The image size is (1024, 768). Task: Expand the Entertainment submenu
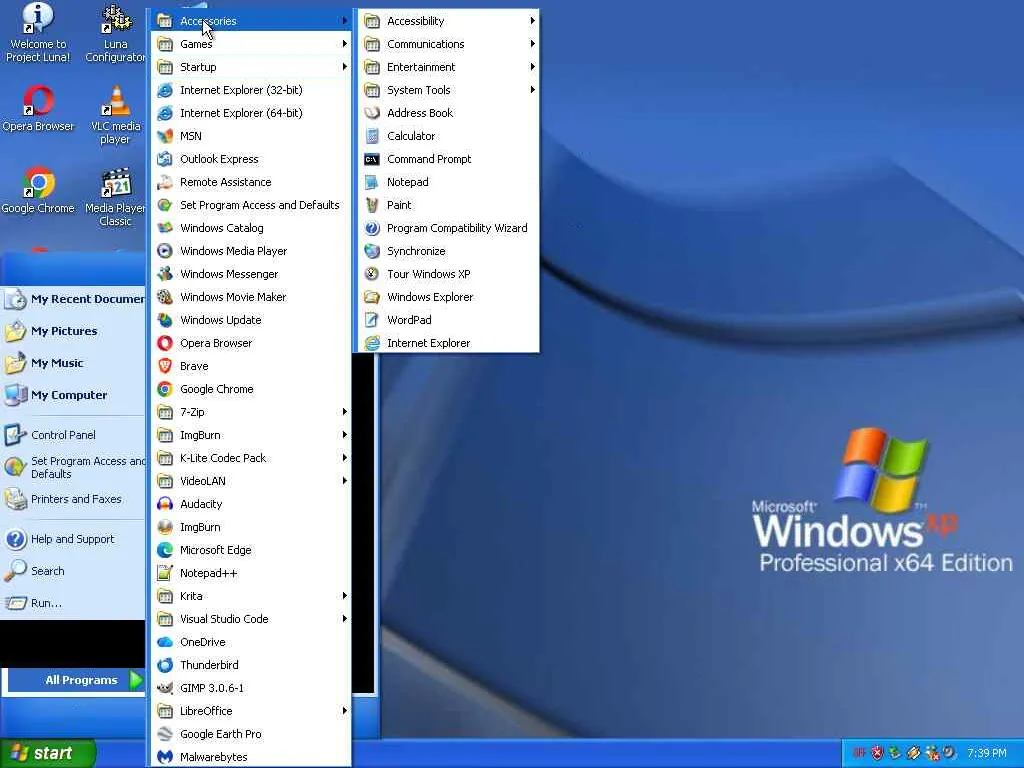[x=448, y=67]
